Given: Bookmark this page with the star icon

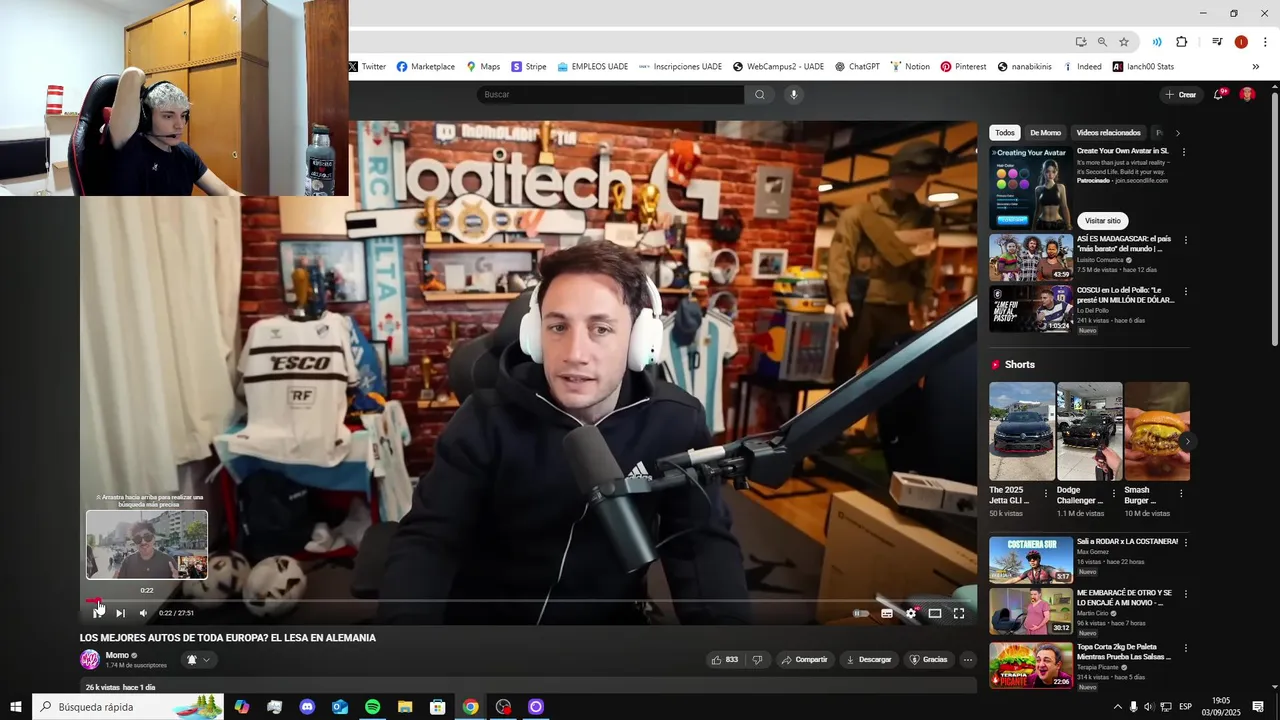Looking at the screenshot, I should coord(1124,42).
